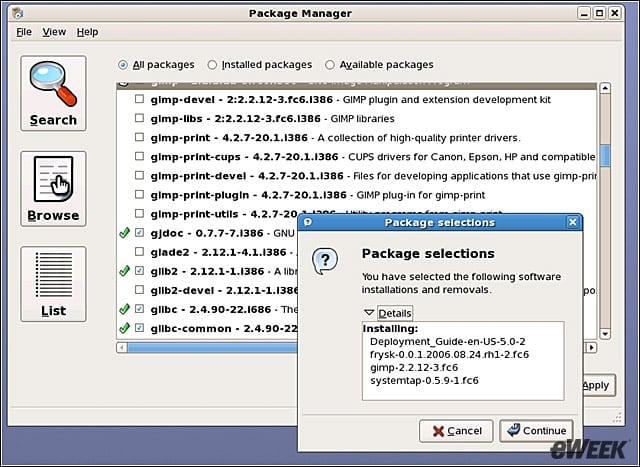The image size is (640, 467).
Task: Click the vertical scrollbar down arrow
Action: 605,334
